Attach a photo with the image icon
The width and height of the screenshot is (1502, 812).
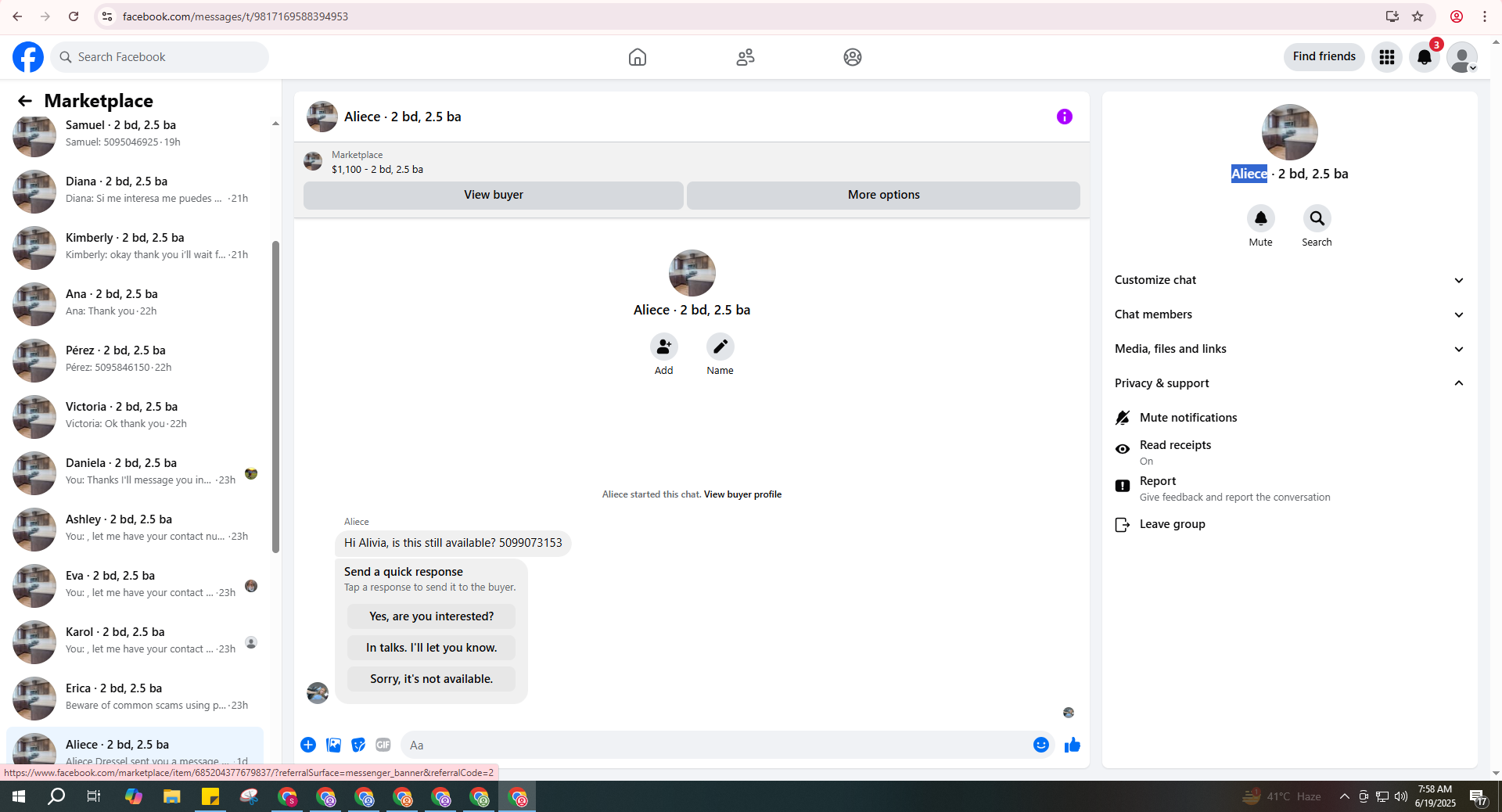(333, 745)
